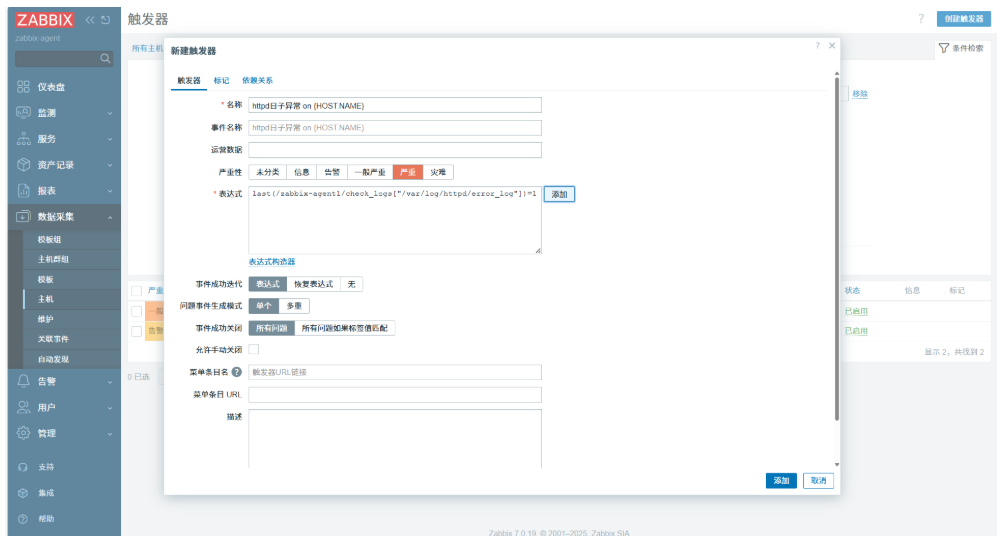Click the sidebar search magnifier icon
The height and width of the screenshot is (536, 997).
tap(106, 58)
